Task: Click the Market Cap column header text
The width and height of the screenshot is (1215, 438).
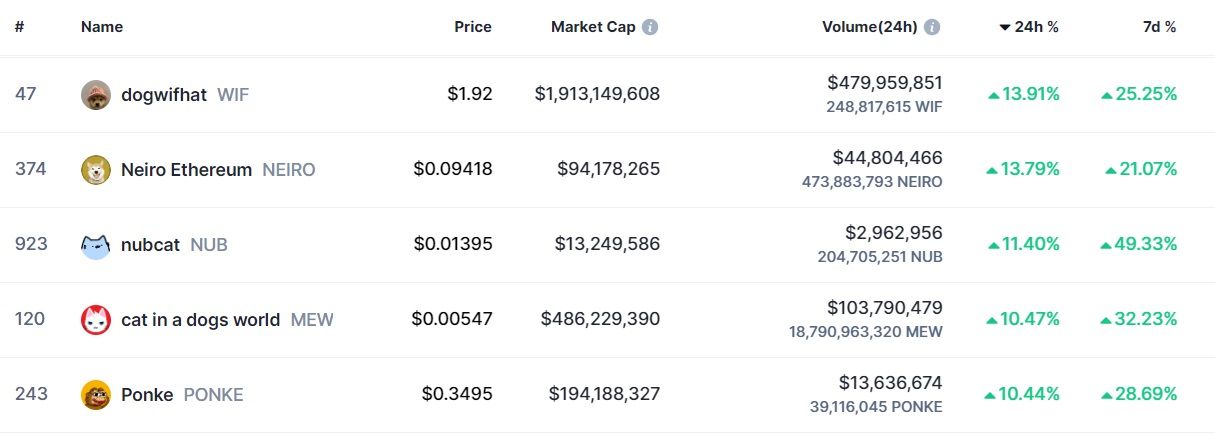Action: pyautogui.click(x=593, y=27)
